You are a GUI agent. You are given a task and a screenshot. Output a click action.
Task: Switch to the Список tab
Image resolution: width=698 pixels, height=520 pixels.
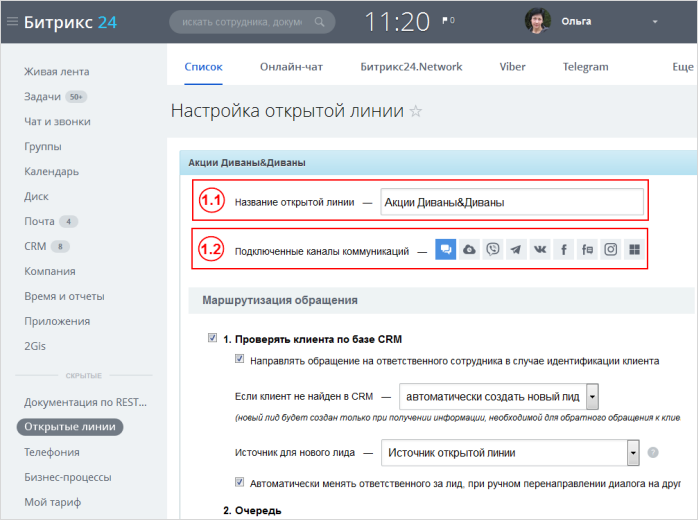(203, 67)
